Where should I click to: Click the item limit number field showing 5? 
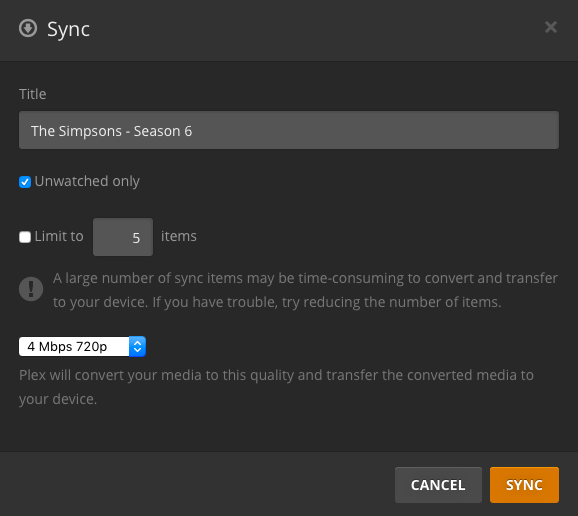point(123,237)
